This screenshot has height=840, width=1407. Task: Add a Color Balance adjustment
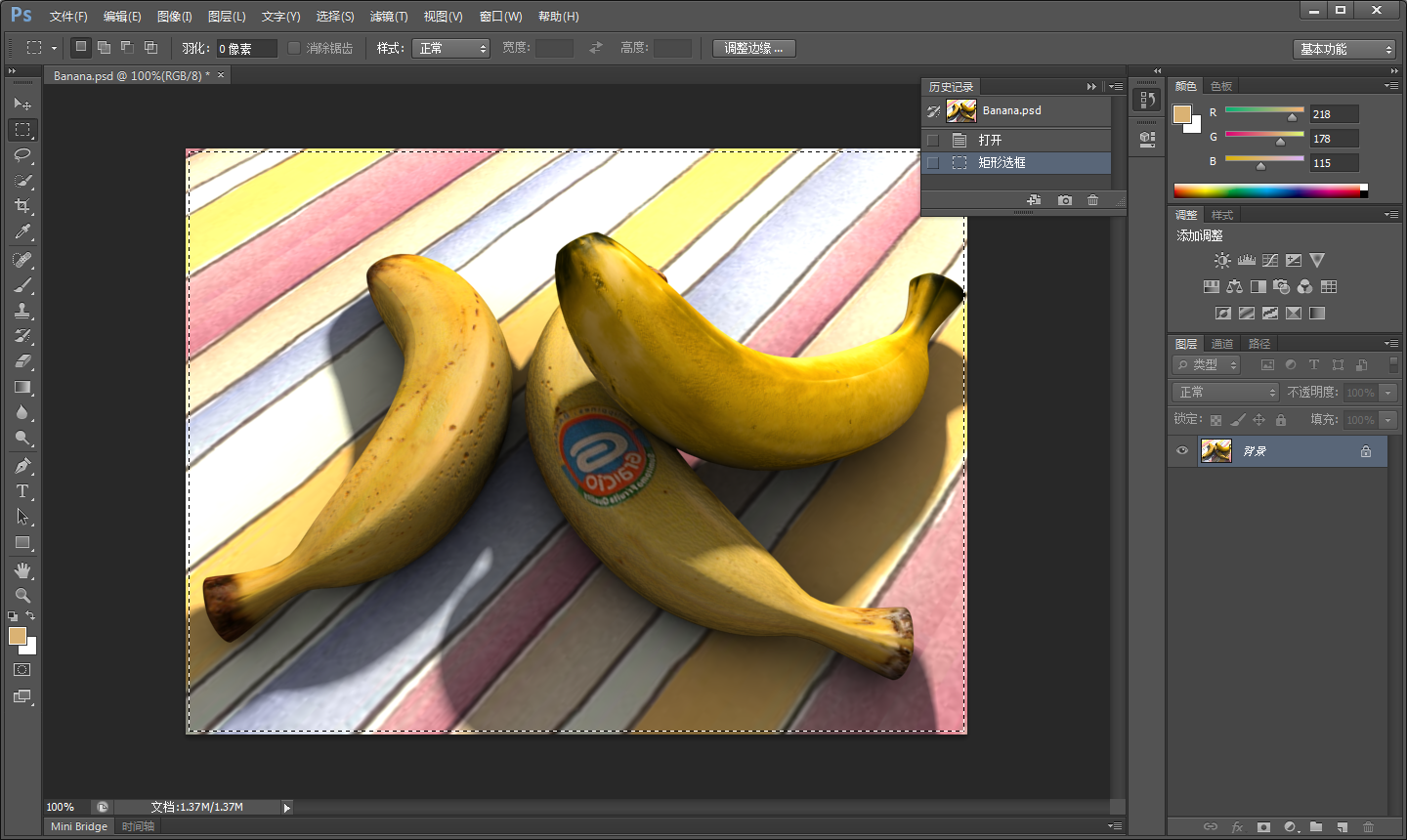[x=1234, y=287]
